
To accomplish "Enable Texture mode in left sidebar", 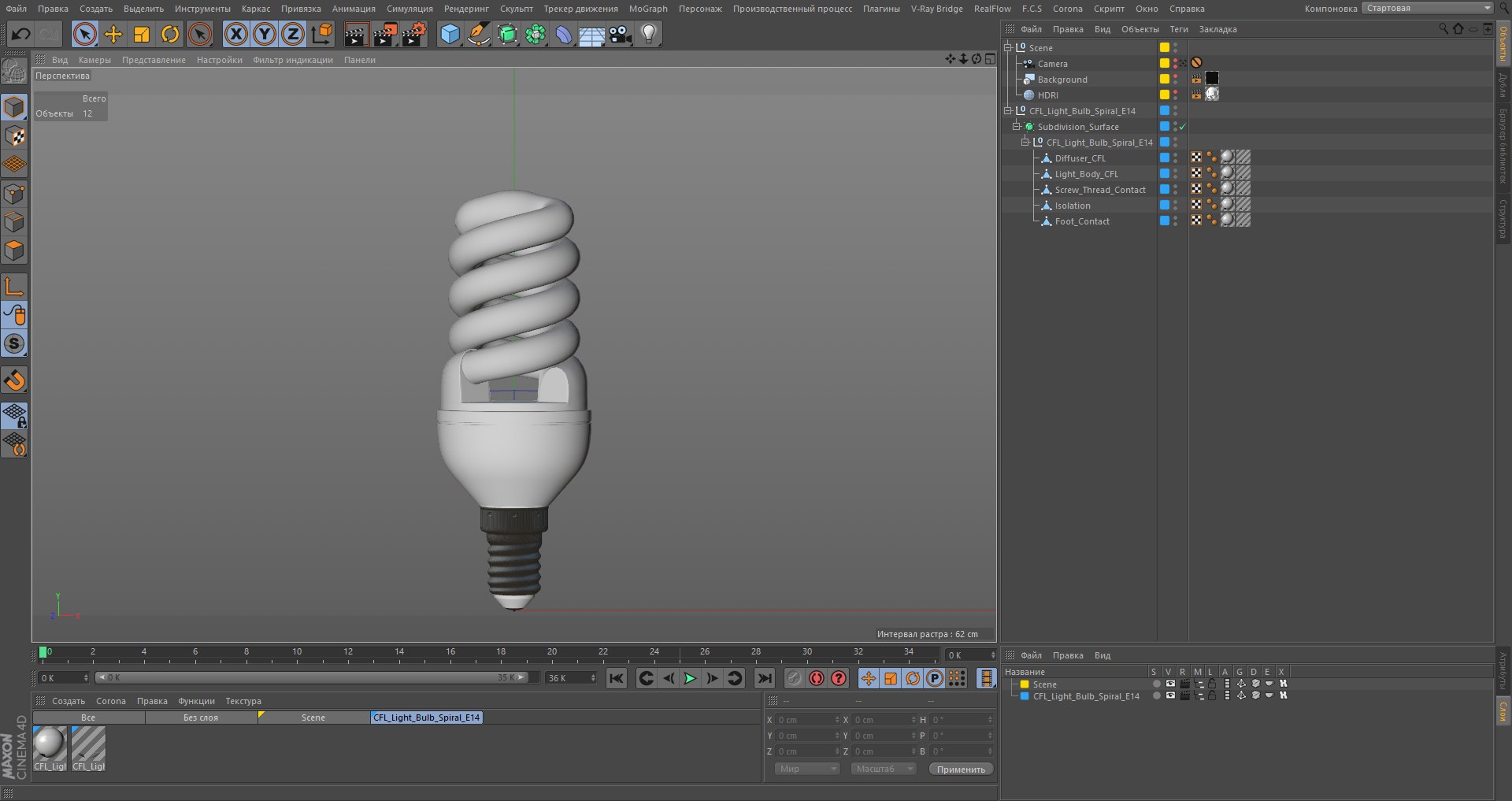I will point(14,136).
